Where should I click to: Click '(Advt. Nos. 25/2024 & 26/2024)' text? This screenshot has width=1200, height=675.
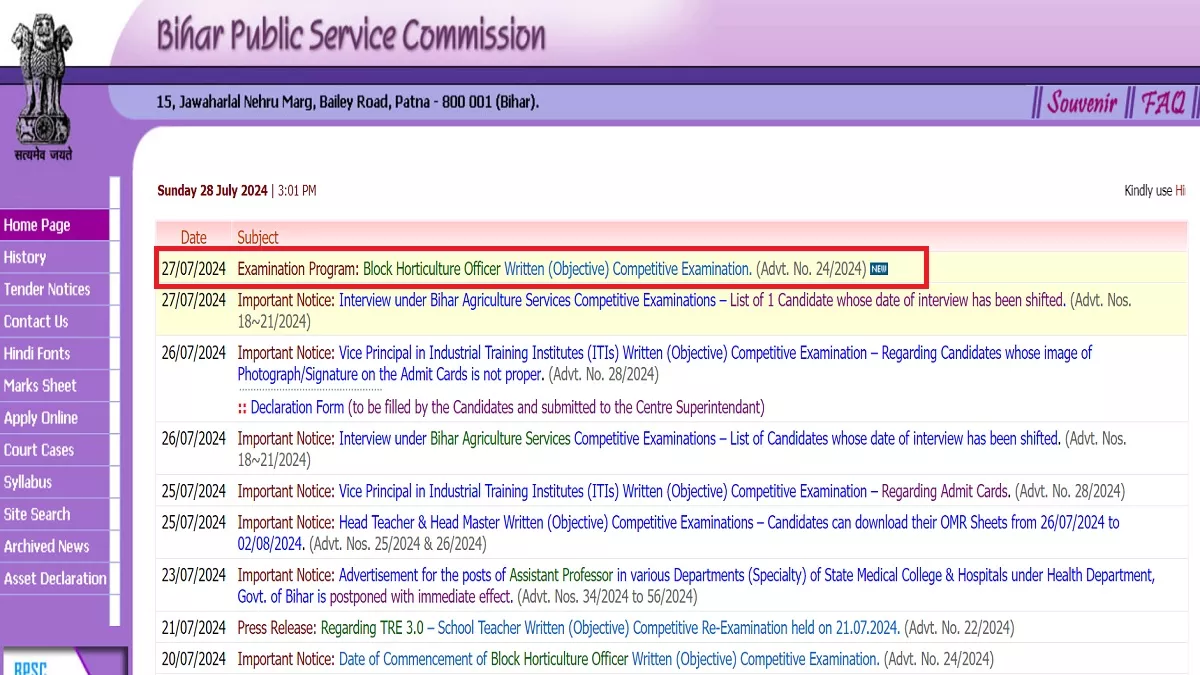[x=398, y=544]
